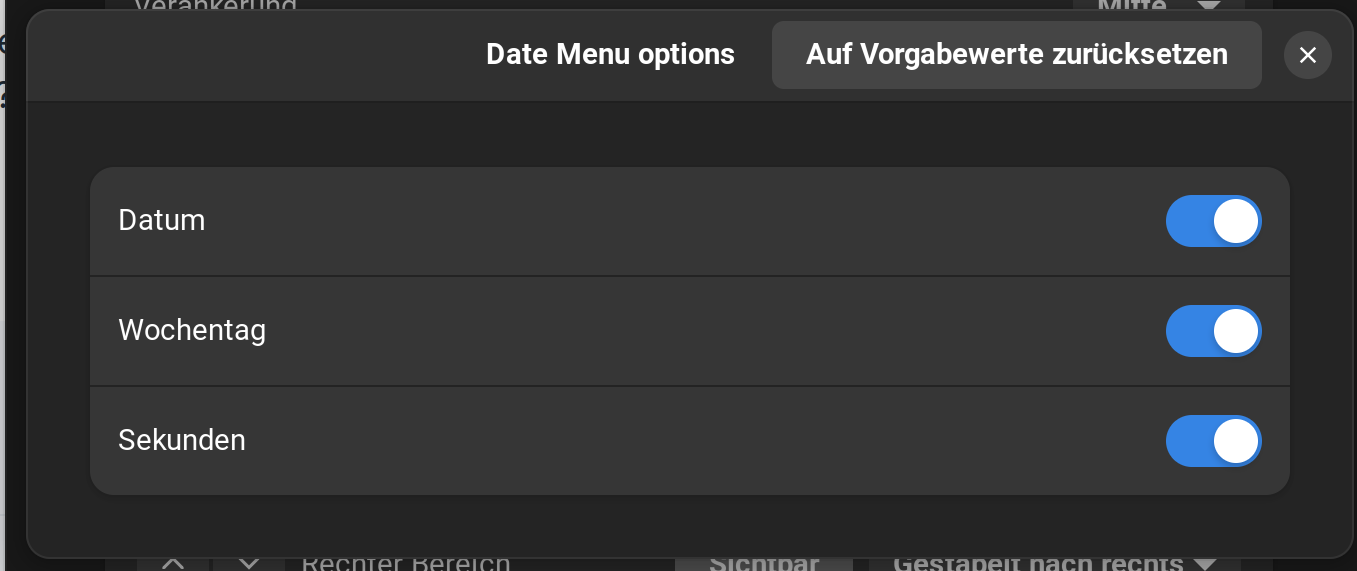
Task: Disable the Datum toggle switch
Action: click(x=1213, y=221)
